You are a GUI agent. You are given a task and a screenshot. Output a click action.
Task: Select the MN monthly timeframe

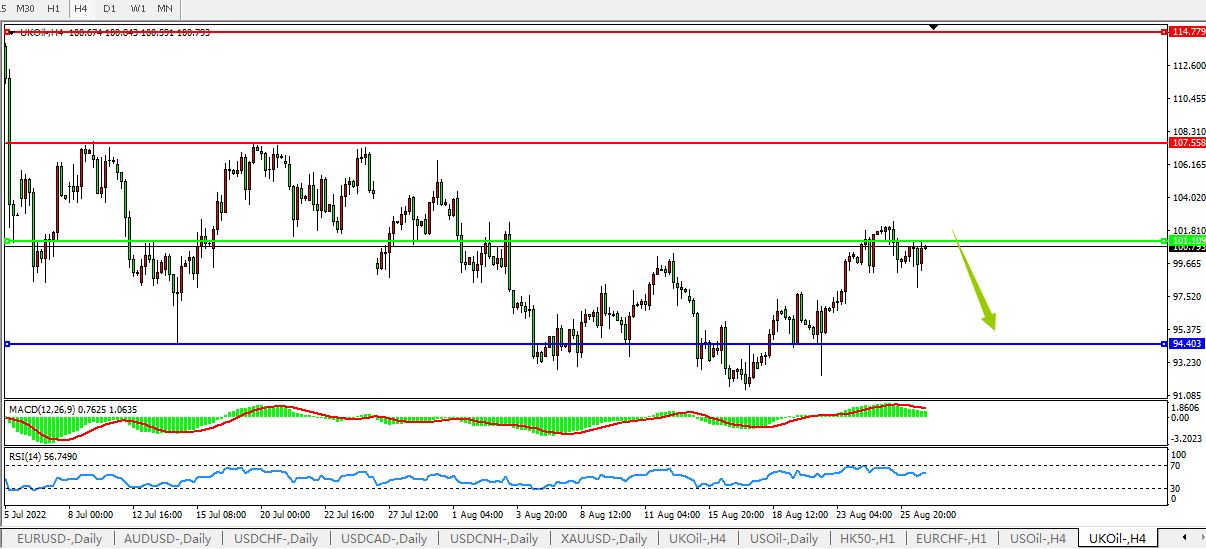click(165, 8)
